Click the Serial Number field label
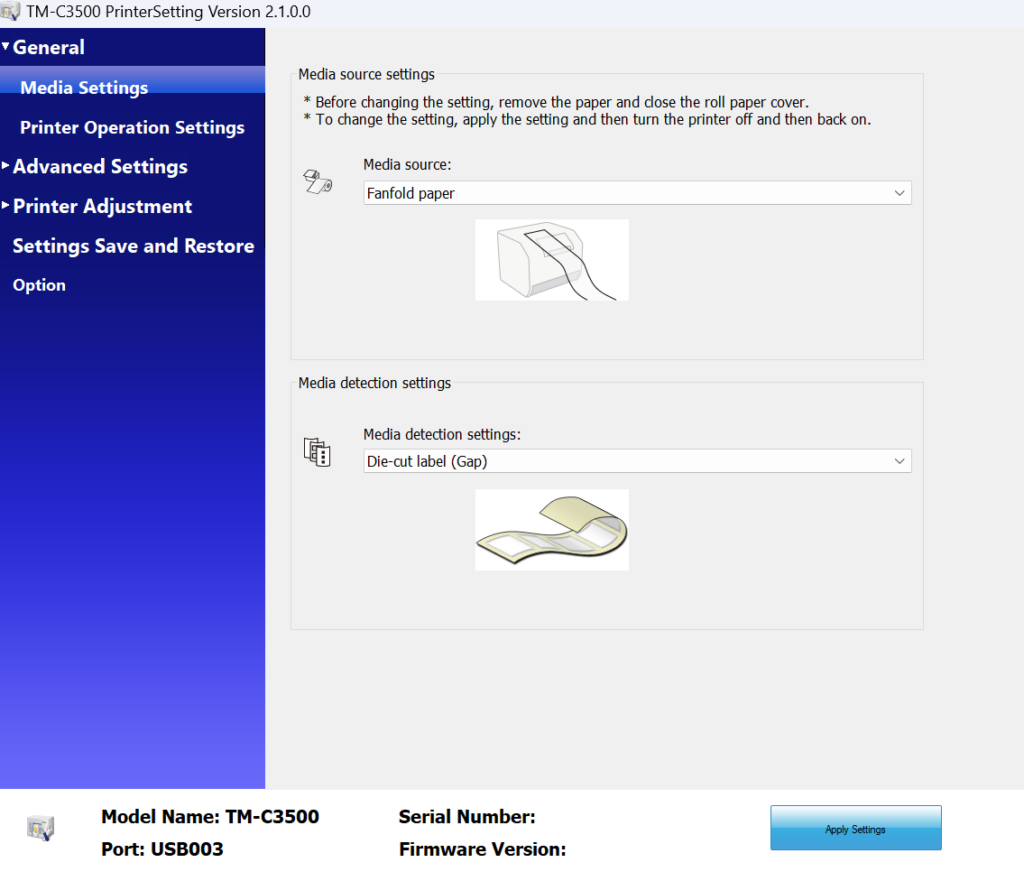The height and width of the screenshot is (881, 1024). [467, 817]
